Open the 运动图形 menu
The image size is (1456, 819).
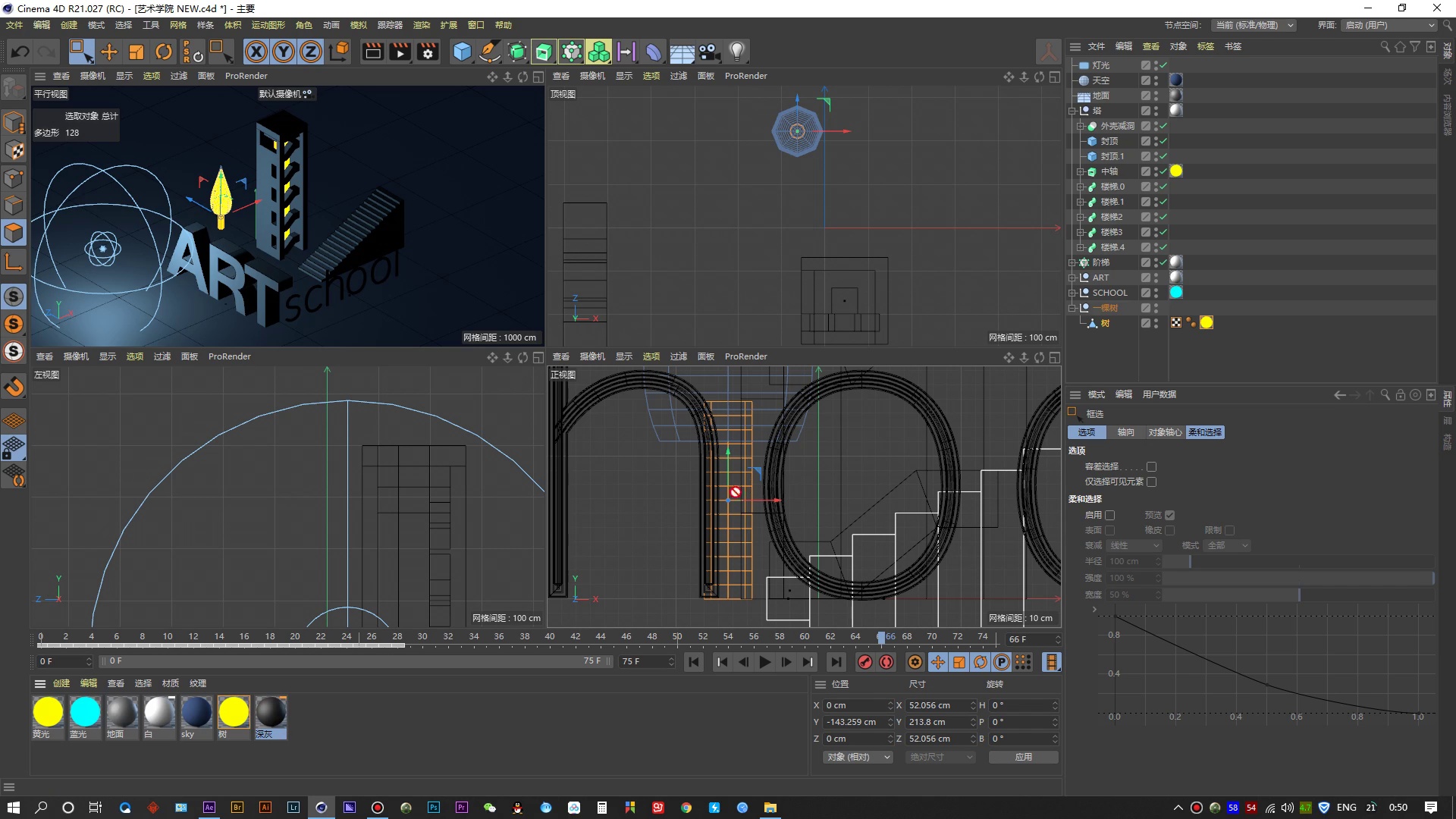tap(268, 25)
